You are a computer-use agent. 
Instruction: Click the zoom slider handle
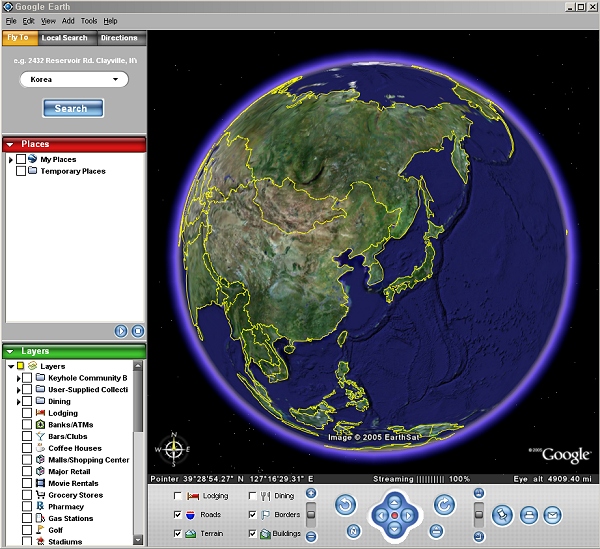tap(311, 514)
